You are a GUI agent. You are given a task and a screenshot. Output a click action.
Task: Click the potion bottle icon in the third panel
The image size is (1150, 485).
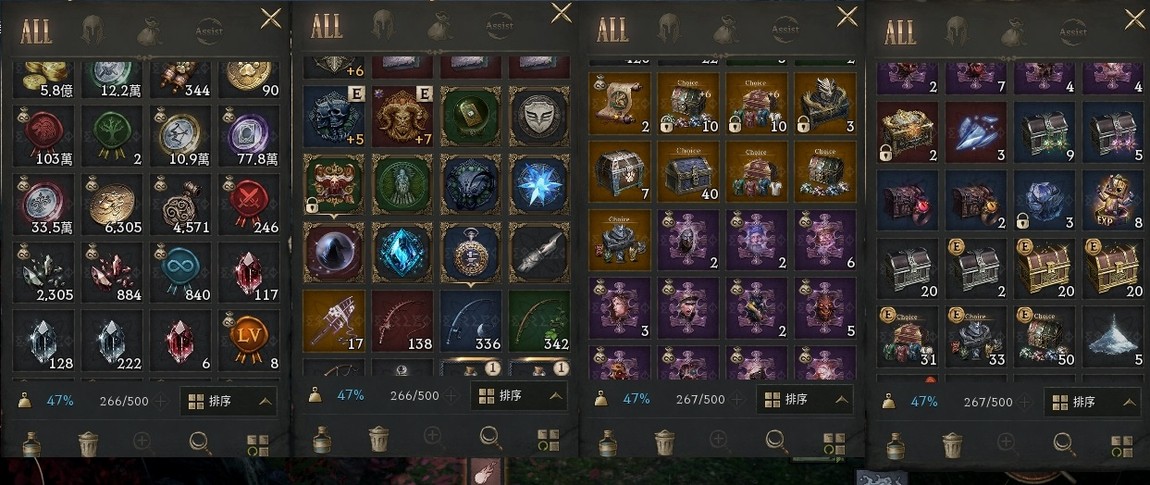coord(608,443)
